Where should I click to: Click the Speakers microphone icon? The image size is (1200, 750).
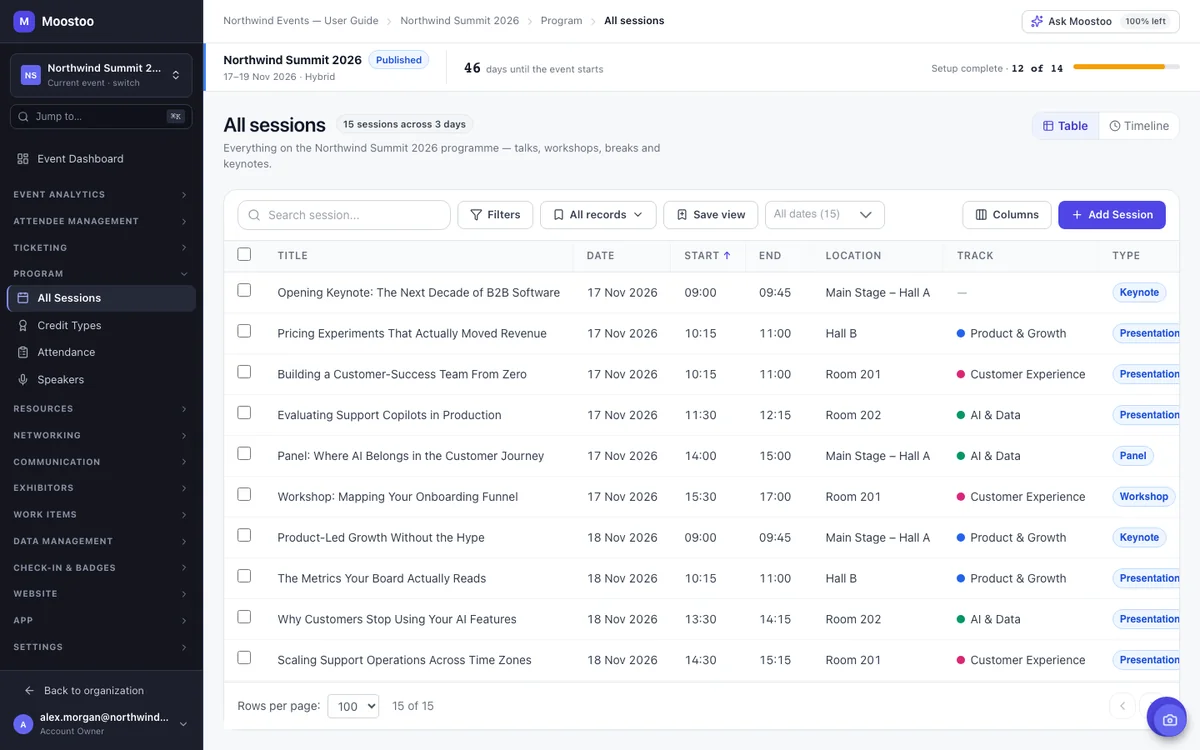(23, 380)
